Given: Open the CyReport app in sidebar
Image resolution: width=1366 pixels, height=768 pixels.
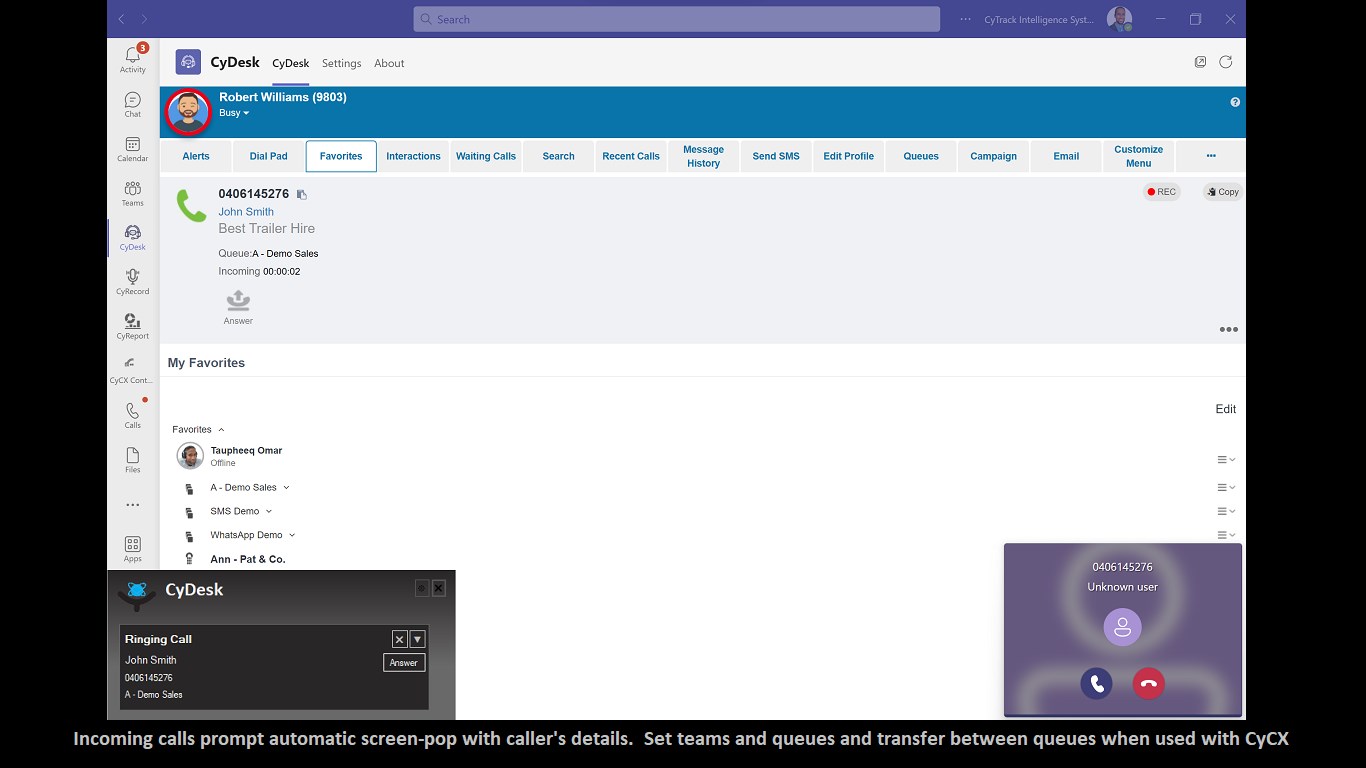Looking at the screenshot, I should pyautogui.click(x=133, y=326).
